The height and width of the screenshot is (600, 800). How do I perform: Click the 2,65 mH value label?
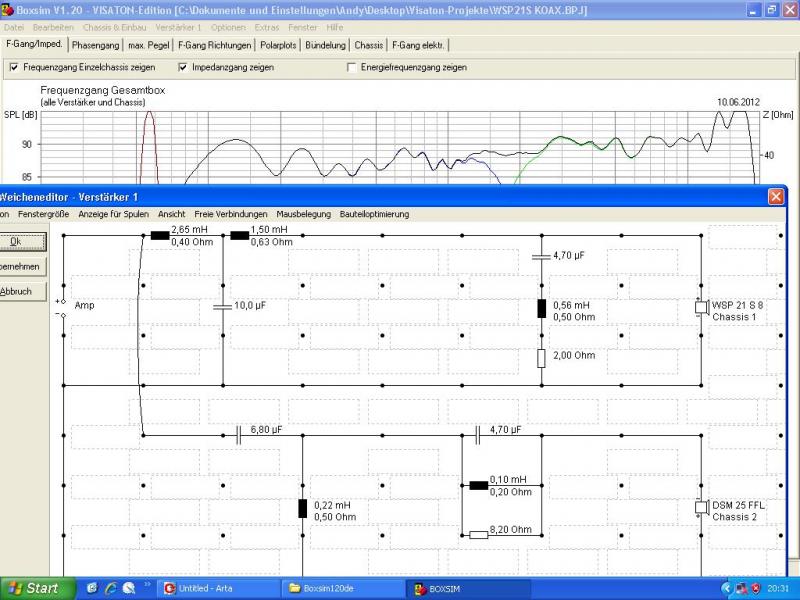point(189,230)
